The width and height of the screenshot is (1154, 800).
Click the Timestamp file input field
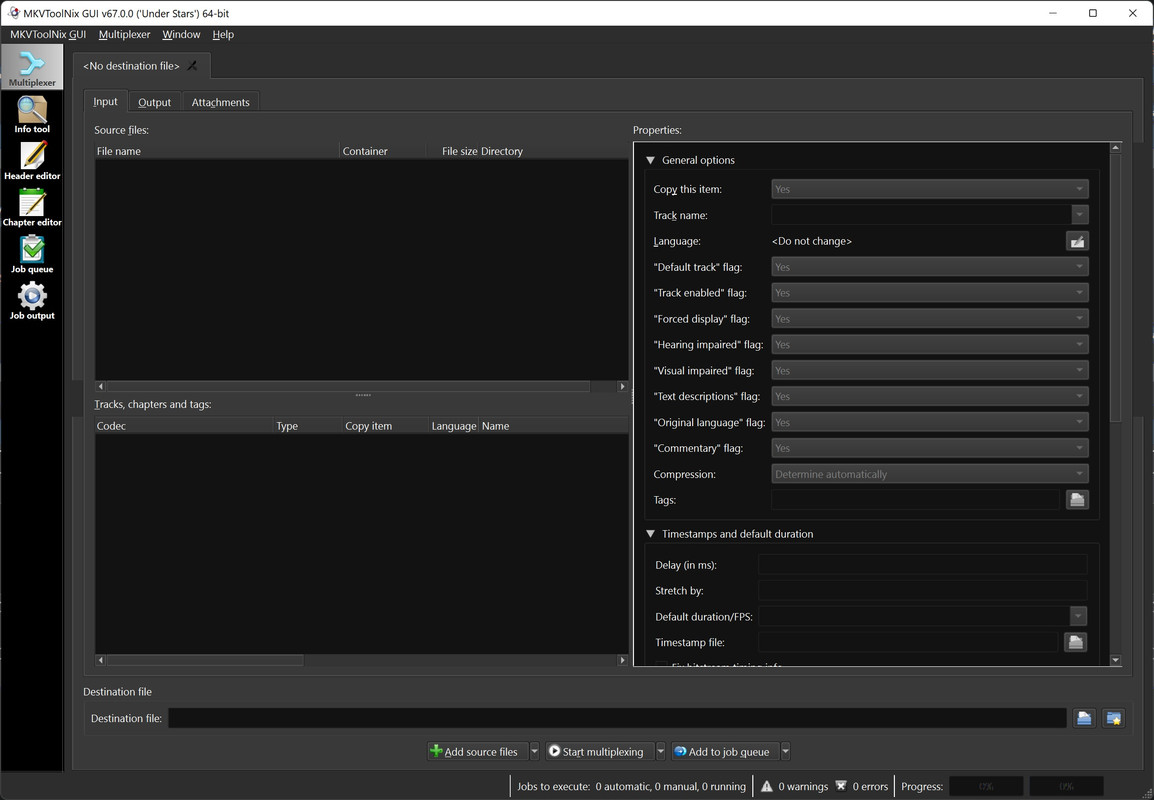(907, 643)
